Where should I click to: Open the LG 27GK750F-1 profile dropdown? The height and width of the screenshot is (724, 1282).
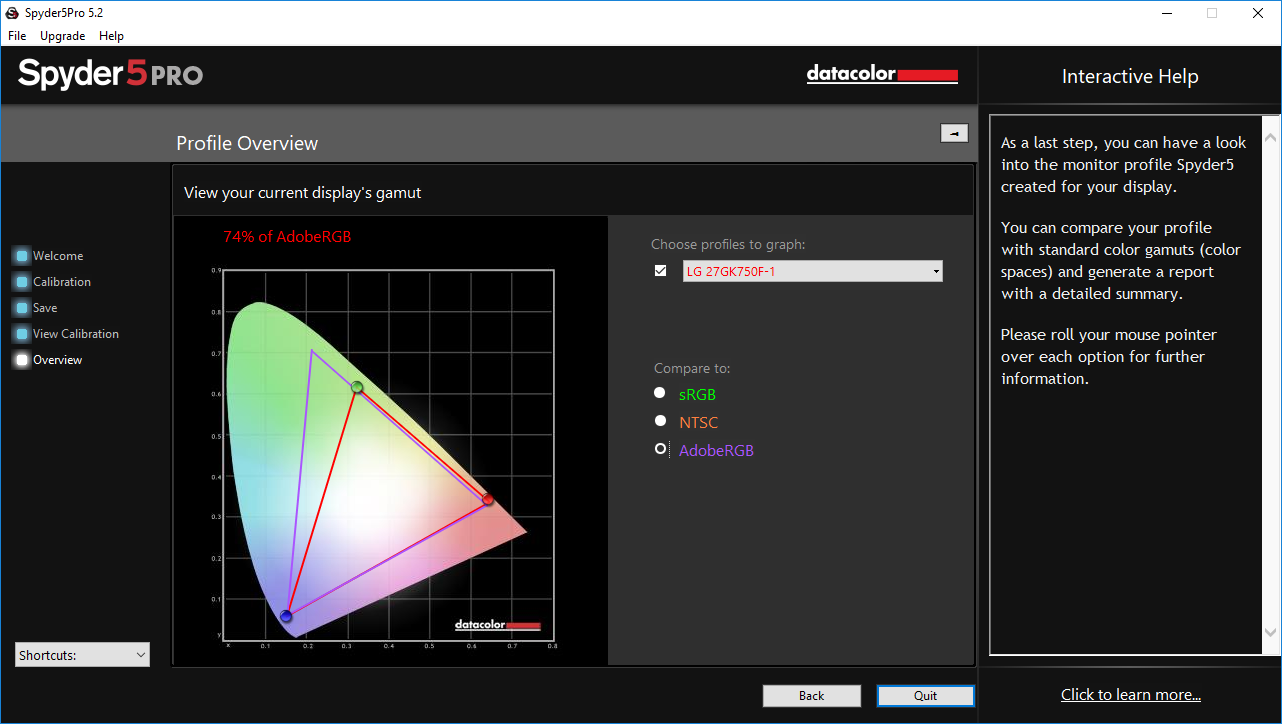[812, 271]
